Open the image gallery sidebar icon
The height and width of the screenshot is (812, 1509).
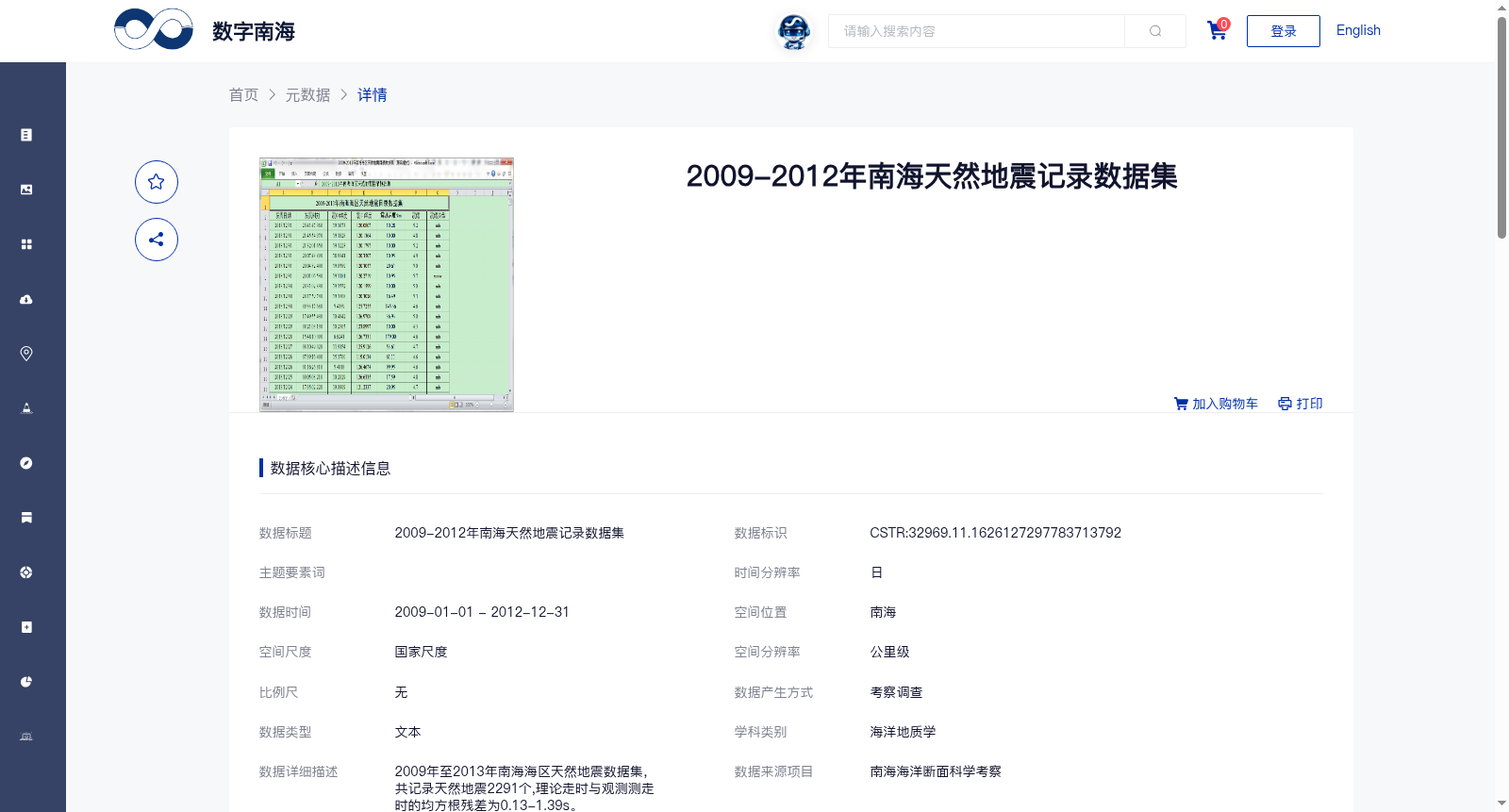[26, 190]
